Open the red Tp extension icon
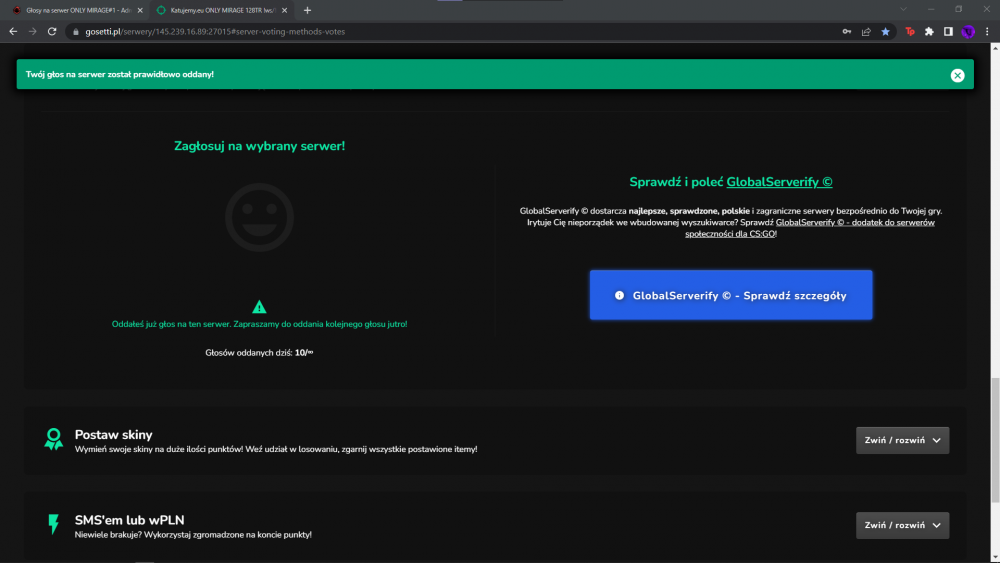Screen dimensions: 1000x563 coord(910,31)
